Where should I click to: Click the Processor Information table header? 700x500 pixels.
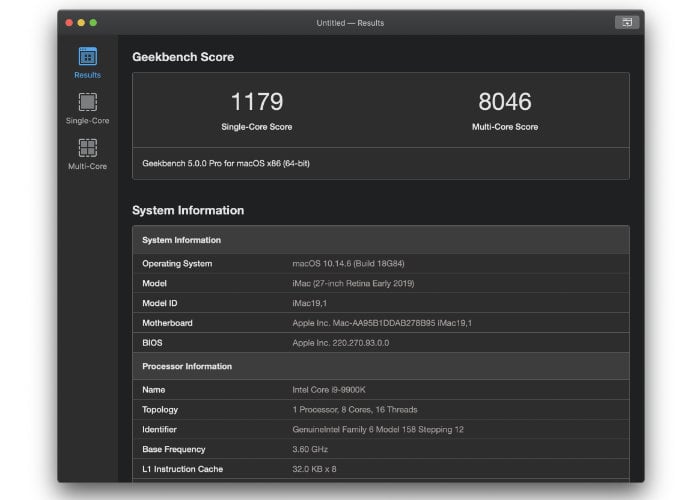point(381,366)
